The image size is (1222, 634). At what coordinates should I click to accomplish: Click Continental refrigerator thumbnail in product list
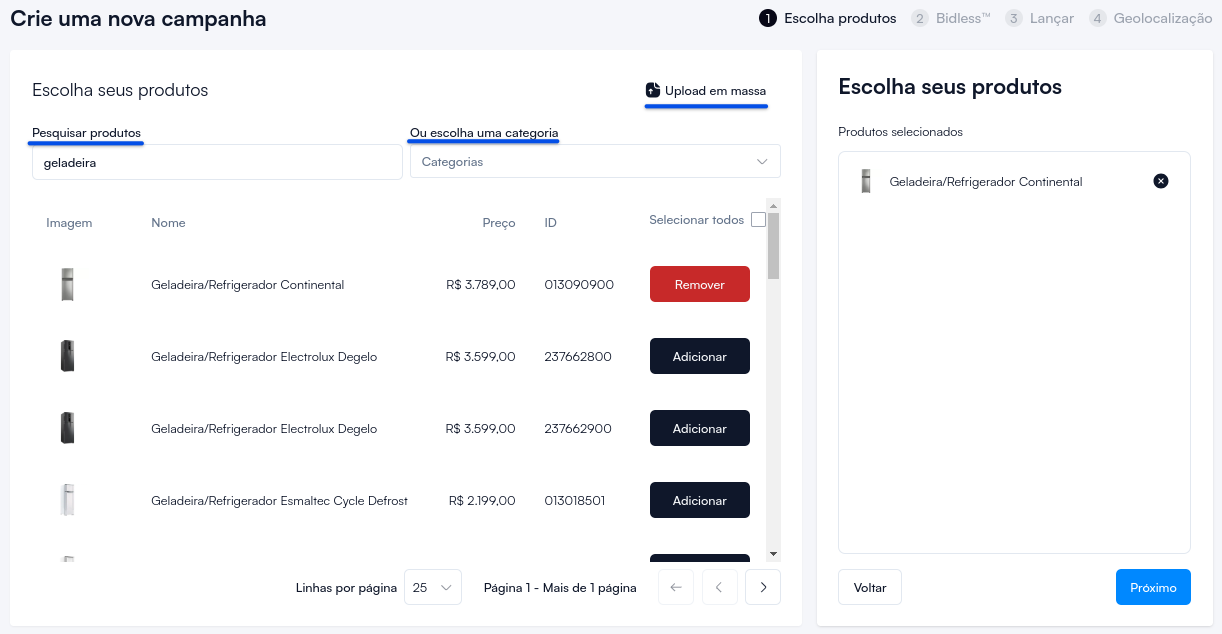tap(67, 285)
